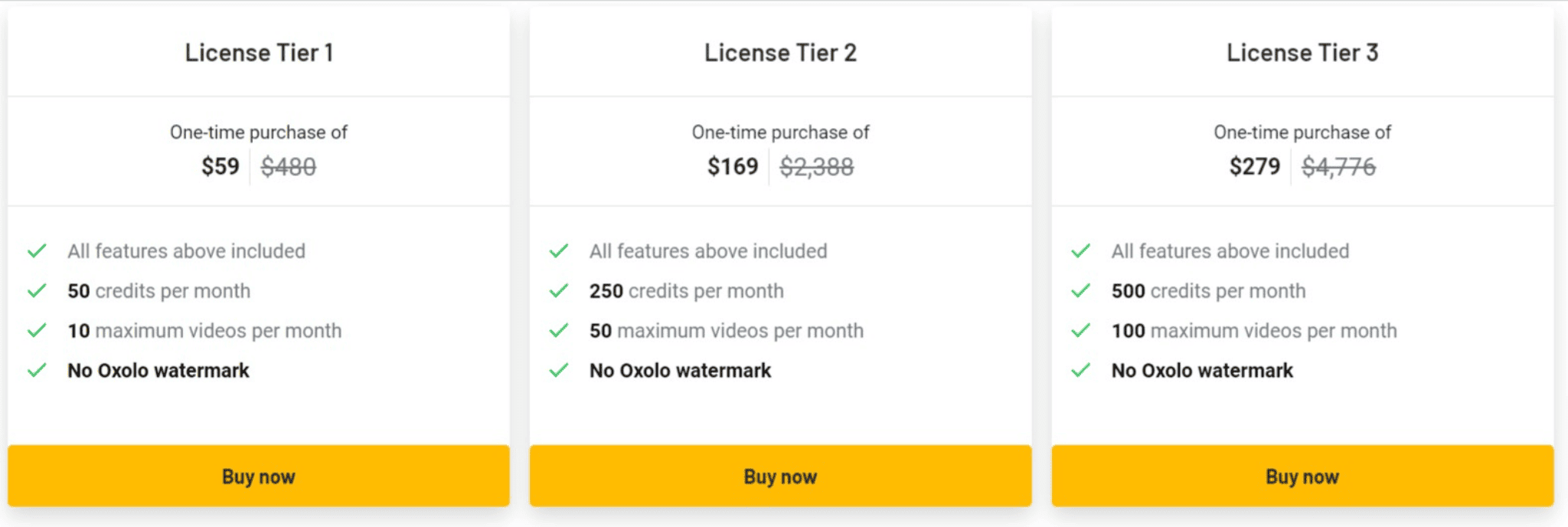Click 50 maximum videos per month text
Viewport: 1568px width, 527px height.
[727, 331]
